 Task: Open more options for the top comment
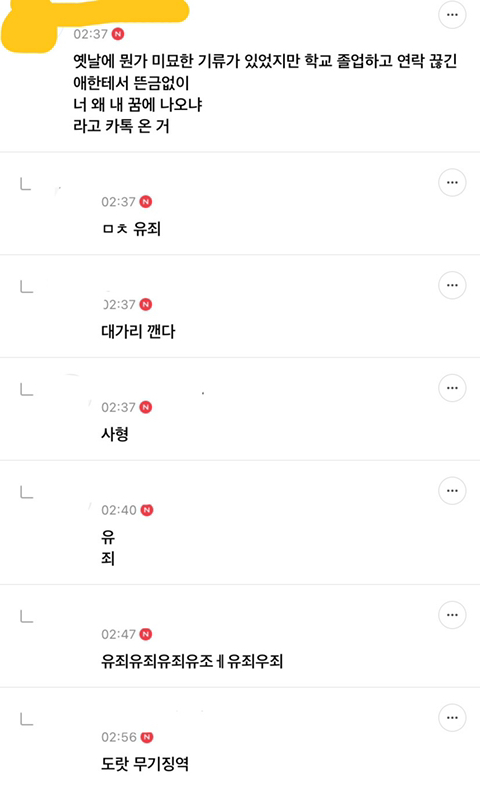(x=452, y=15)
